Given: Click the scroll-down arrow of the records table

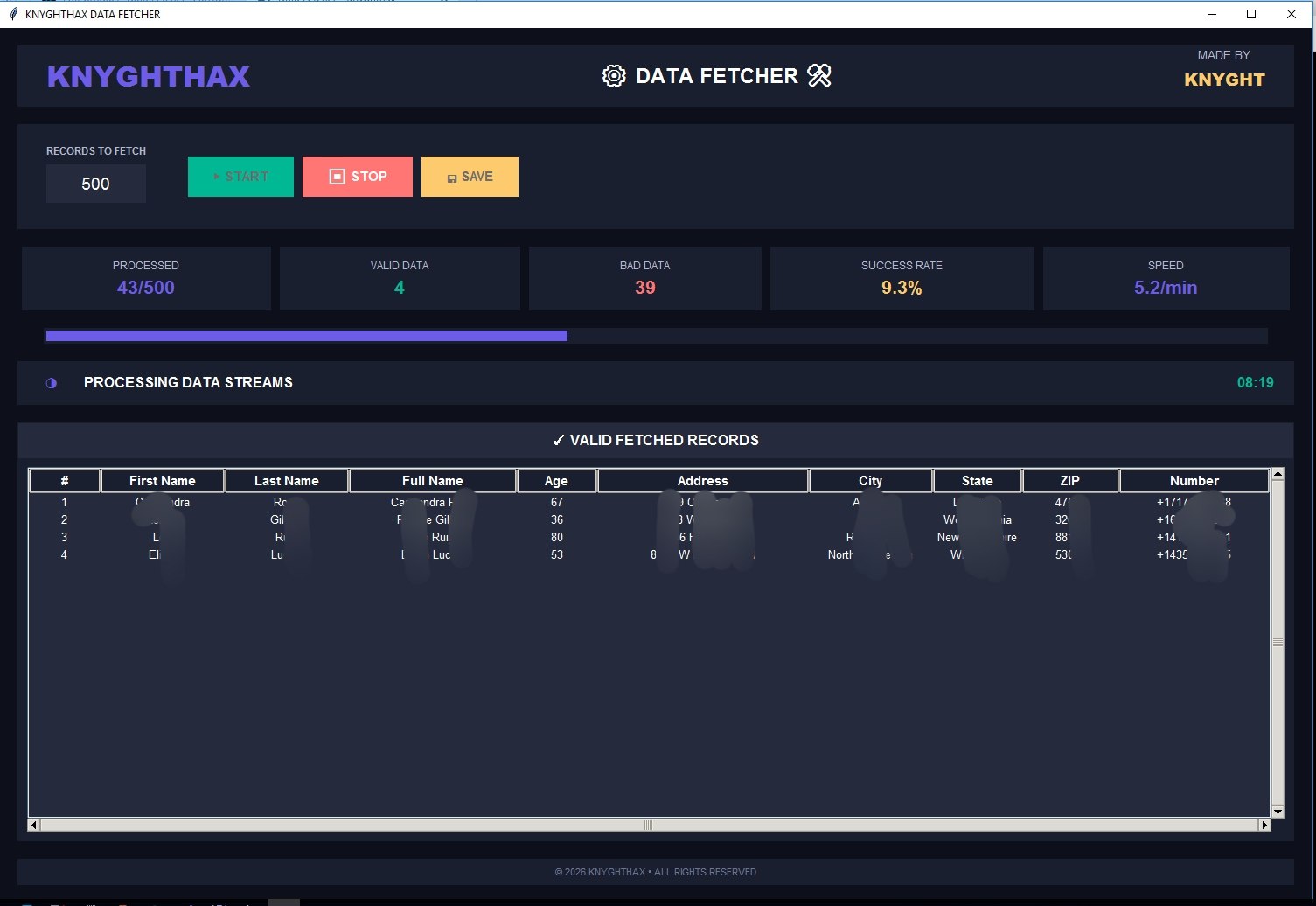Looking at the screenshot, I should [x=1278, y=812].
